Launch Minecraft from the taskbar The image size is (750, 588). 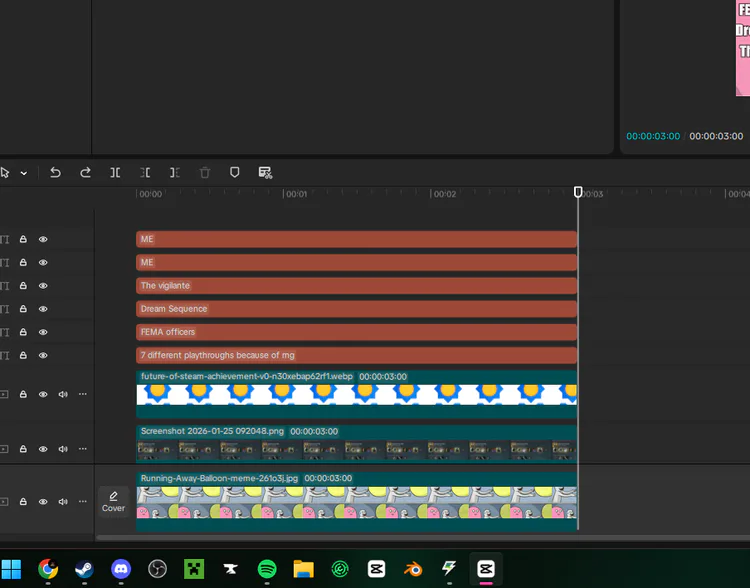coord(194,569)
